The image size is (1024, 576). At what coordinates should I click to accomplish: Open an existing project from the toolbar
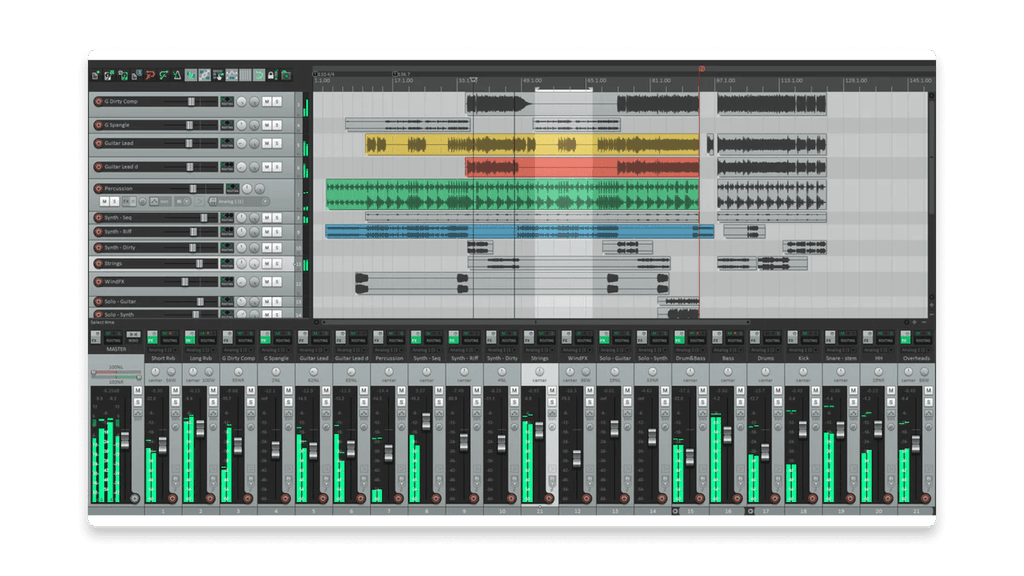109,76
